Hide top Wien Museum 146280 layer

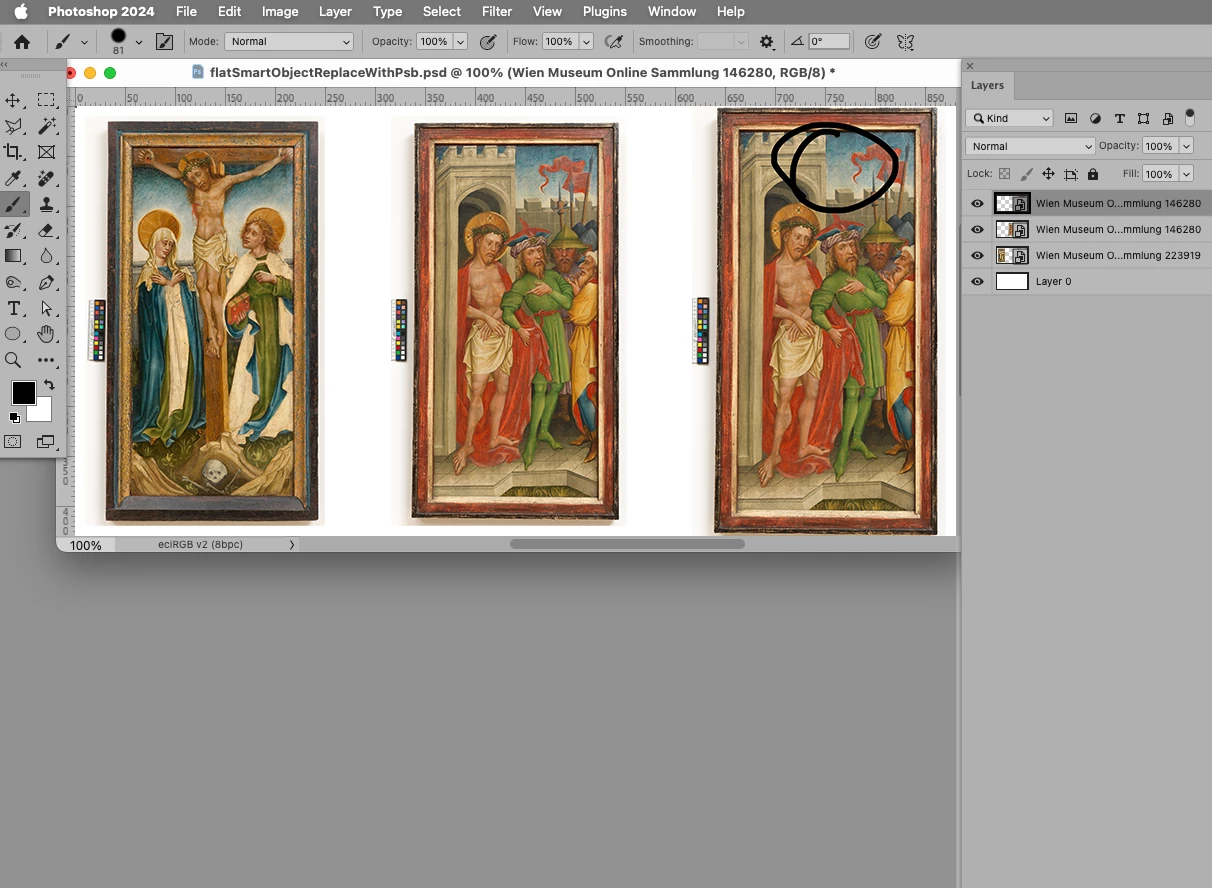tap(978, 204)
